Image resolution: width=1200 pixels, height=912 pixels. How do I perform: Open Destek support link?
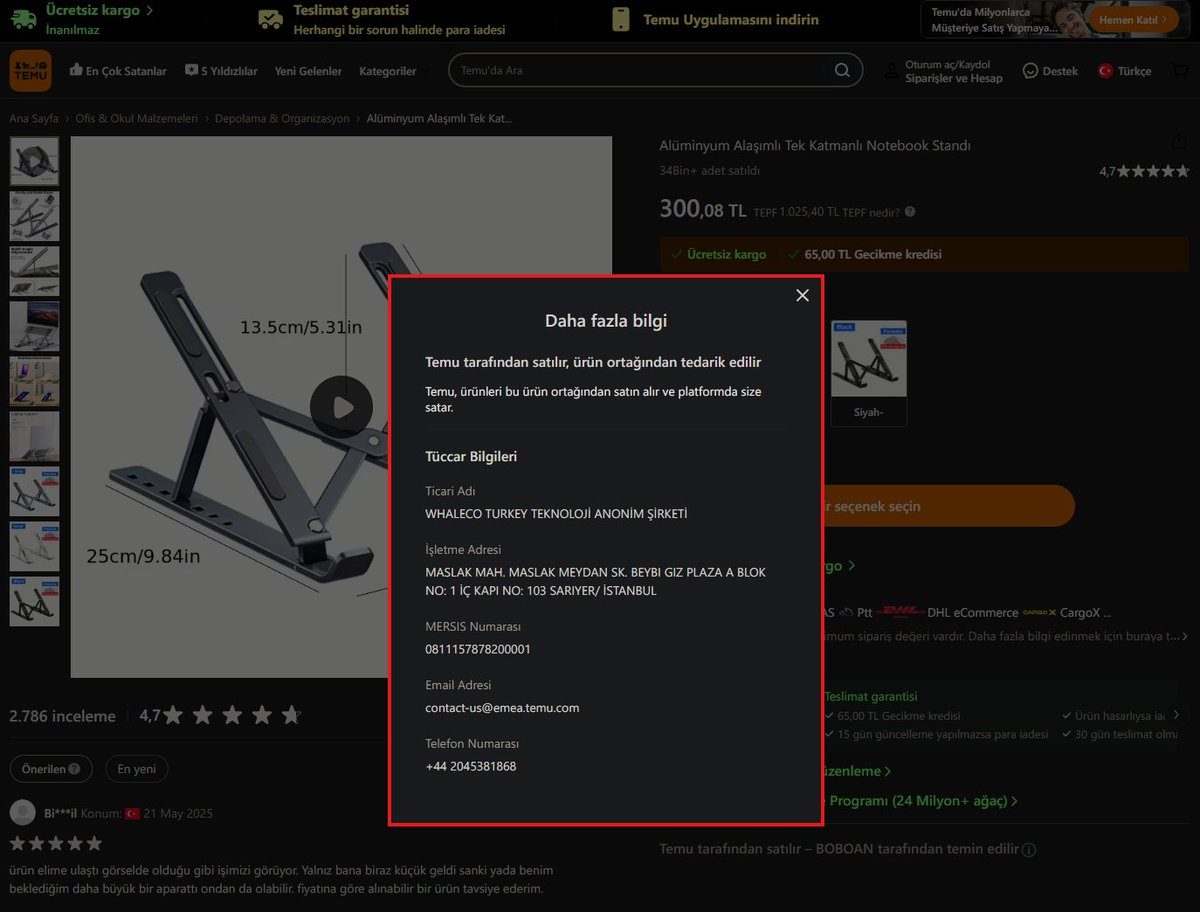[x=1050, y=71]
